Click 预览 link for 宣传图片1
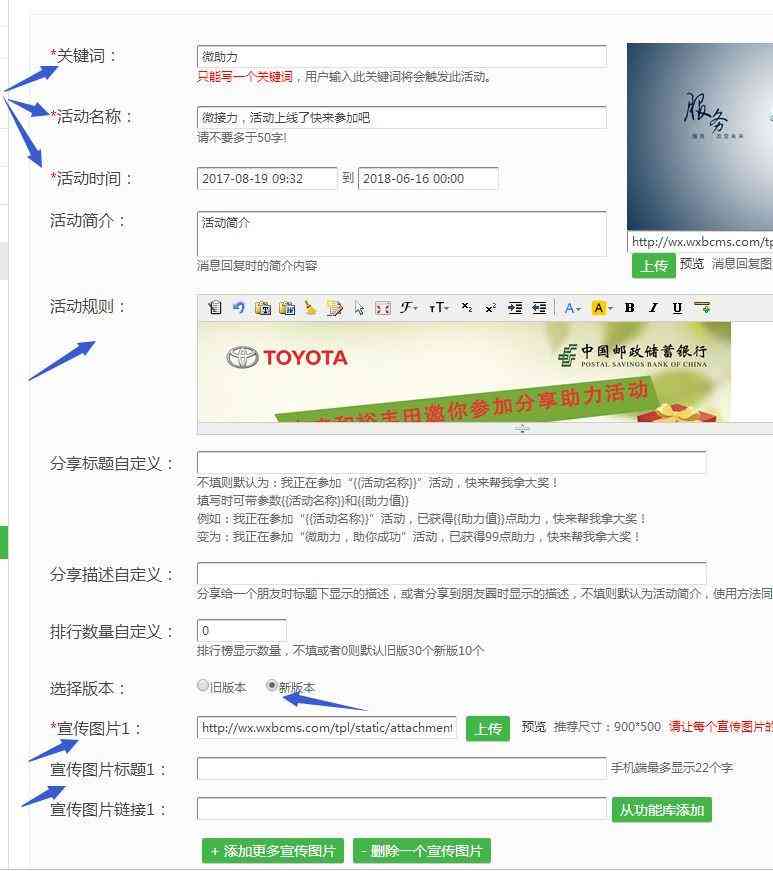 click(x=534, y=727)
